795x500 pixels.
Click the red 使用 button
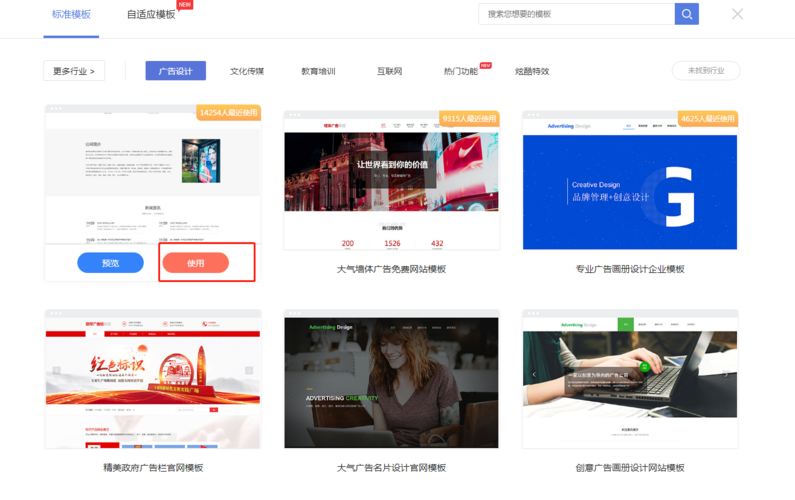(x=196, y=263)
